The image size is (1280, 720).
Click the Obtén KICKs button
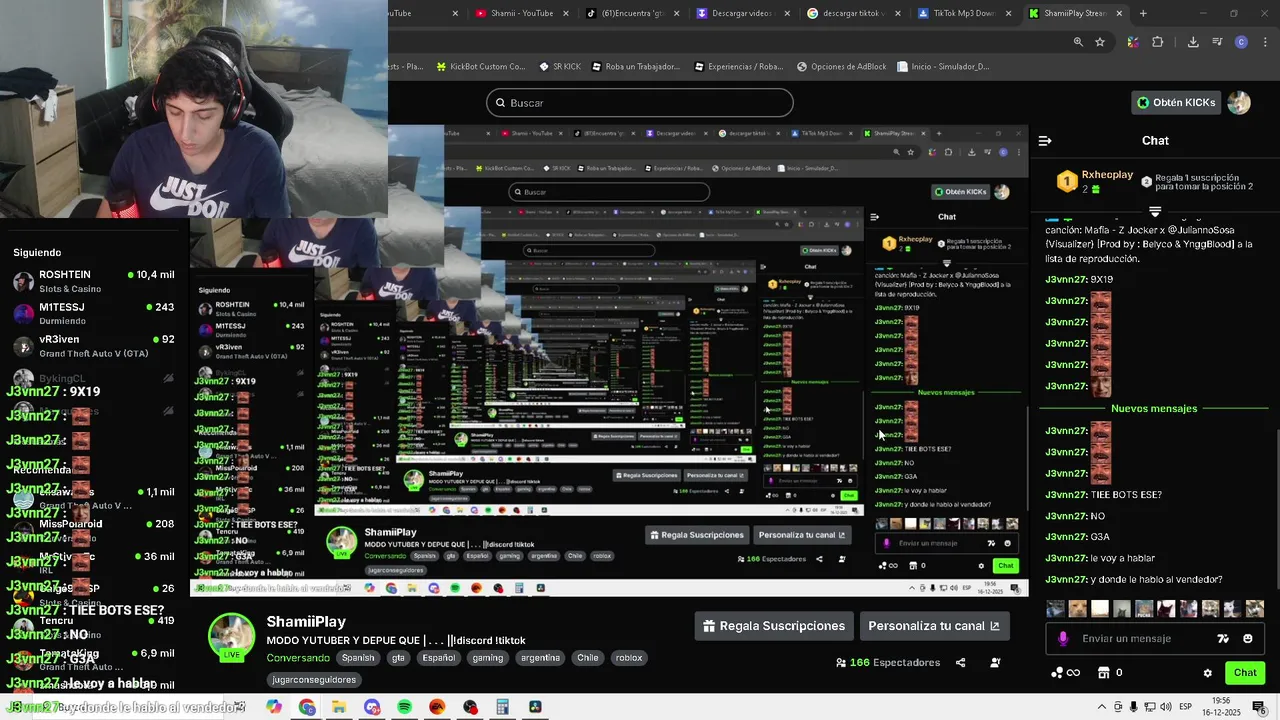click(x=1176, y=103)
